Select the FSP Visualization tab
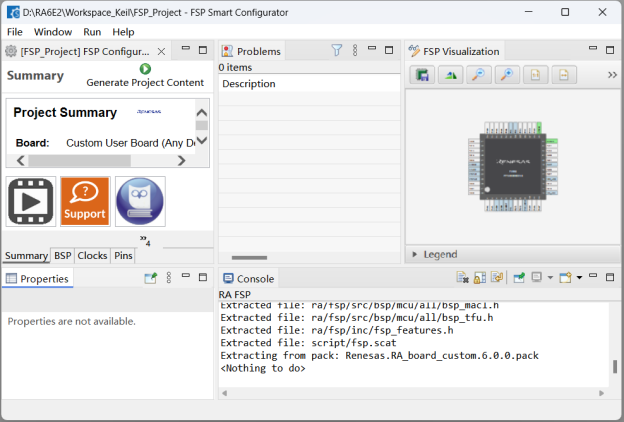Image resolution: width=624 pixels, height=422 pixels. (x=454, y=51)
